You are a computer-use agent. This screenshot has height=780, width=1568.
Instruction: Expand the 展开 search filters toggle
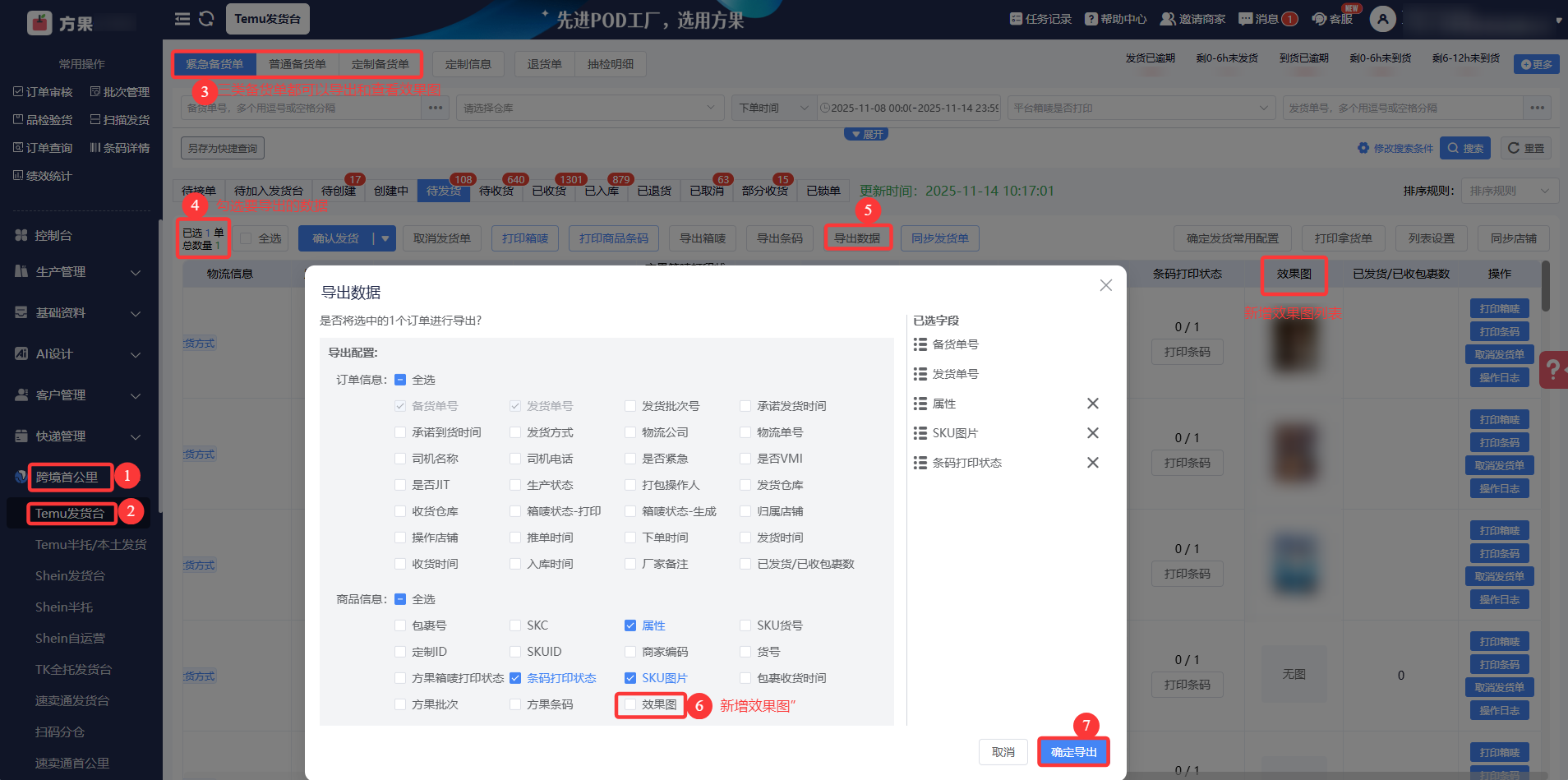pyautogui.click(x=866, y=134)
